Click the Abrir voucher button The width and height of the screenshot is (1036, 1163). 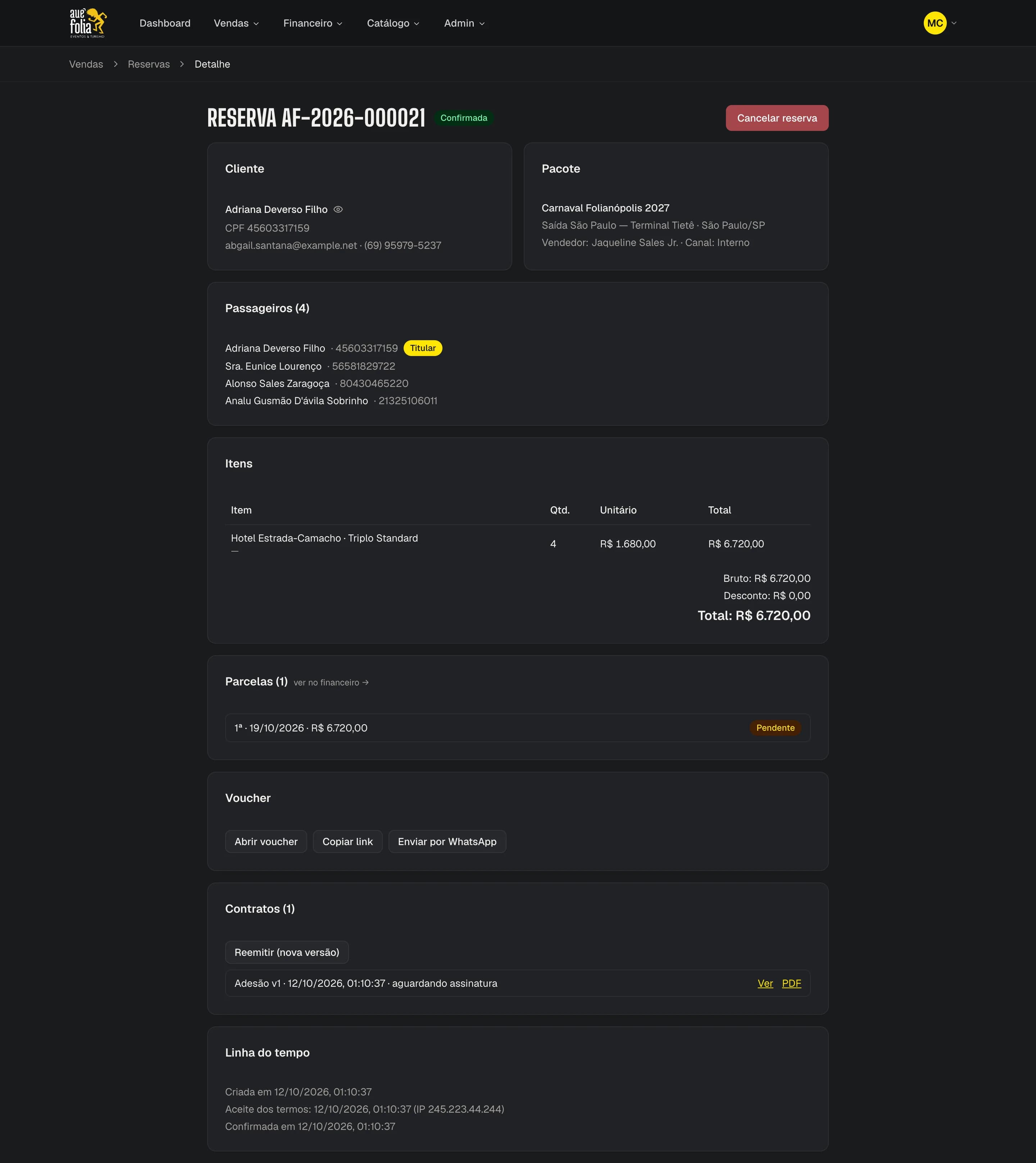266,842
